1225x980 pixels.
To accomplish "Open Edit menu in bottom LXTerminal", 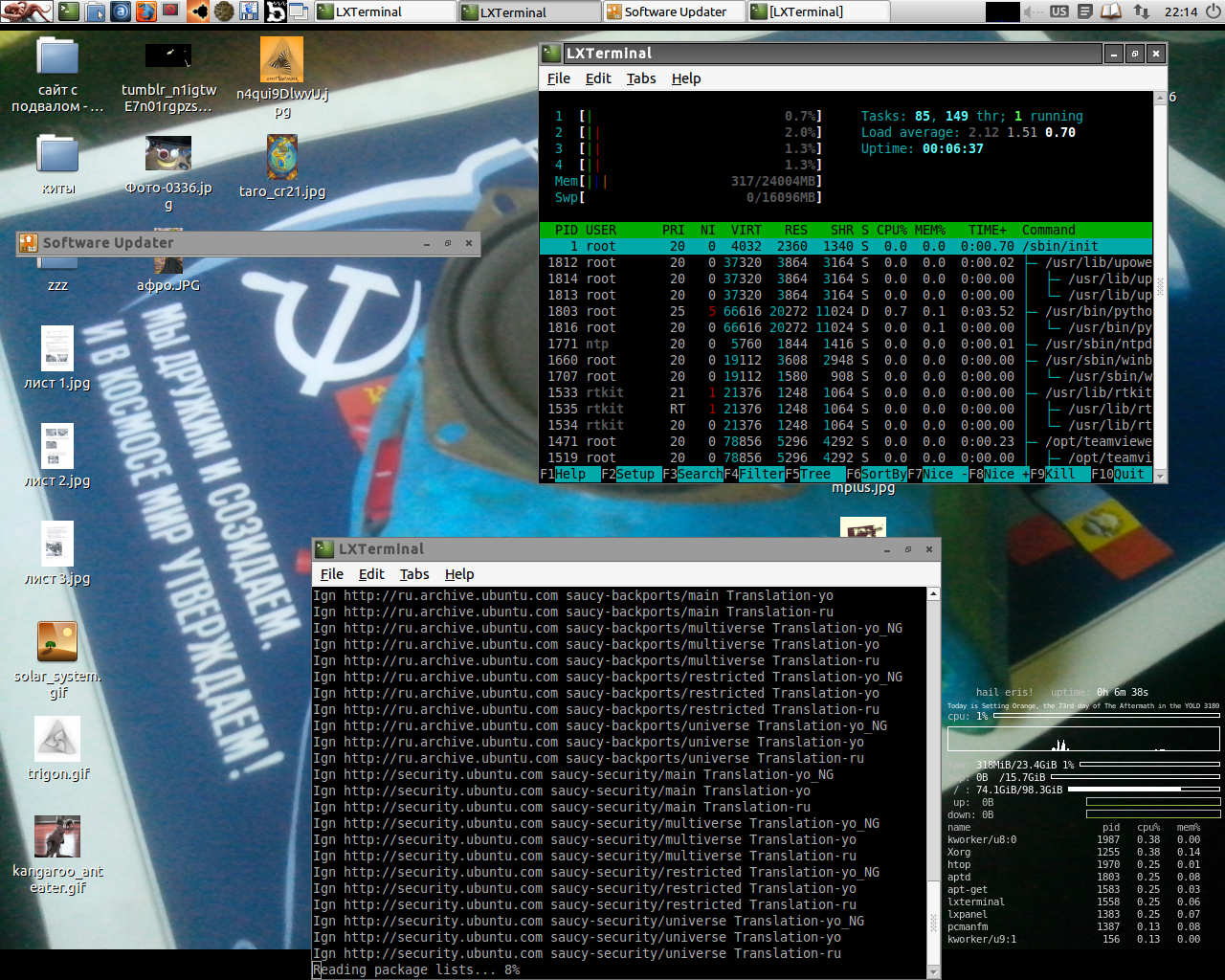I will point(370,574).
